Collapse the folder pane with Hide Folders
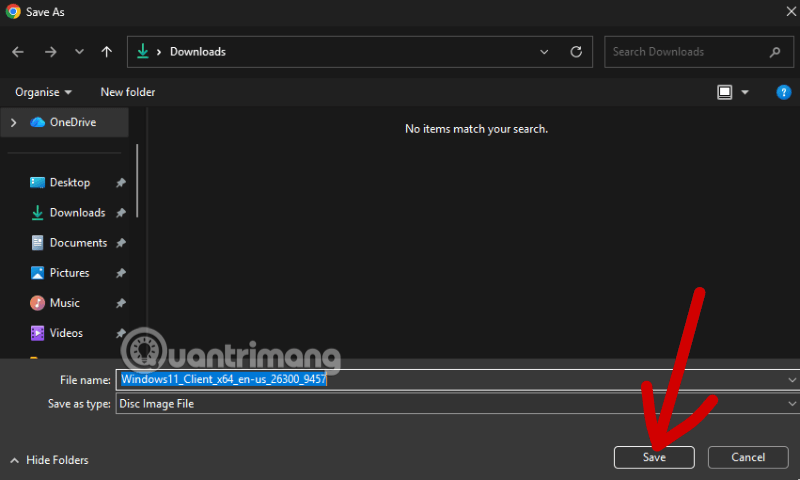This screenshot has height=480, width=800. (49, 460)
